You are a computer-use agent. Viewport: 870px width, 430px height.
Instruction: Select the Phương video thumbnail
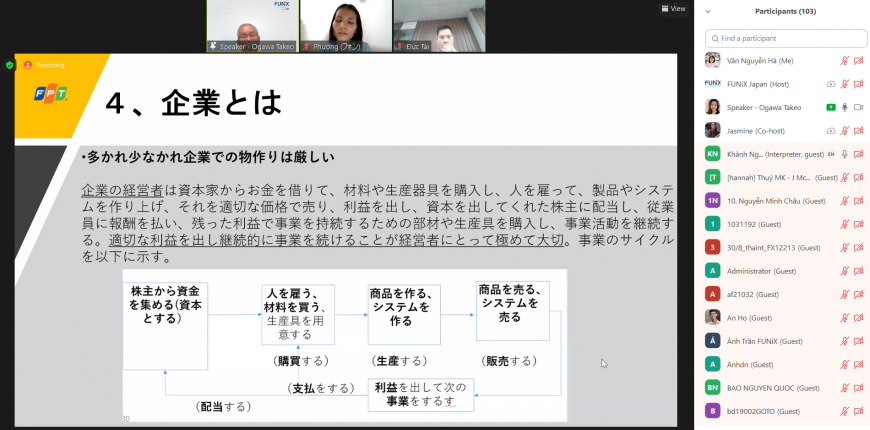(x=345, y=26)
